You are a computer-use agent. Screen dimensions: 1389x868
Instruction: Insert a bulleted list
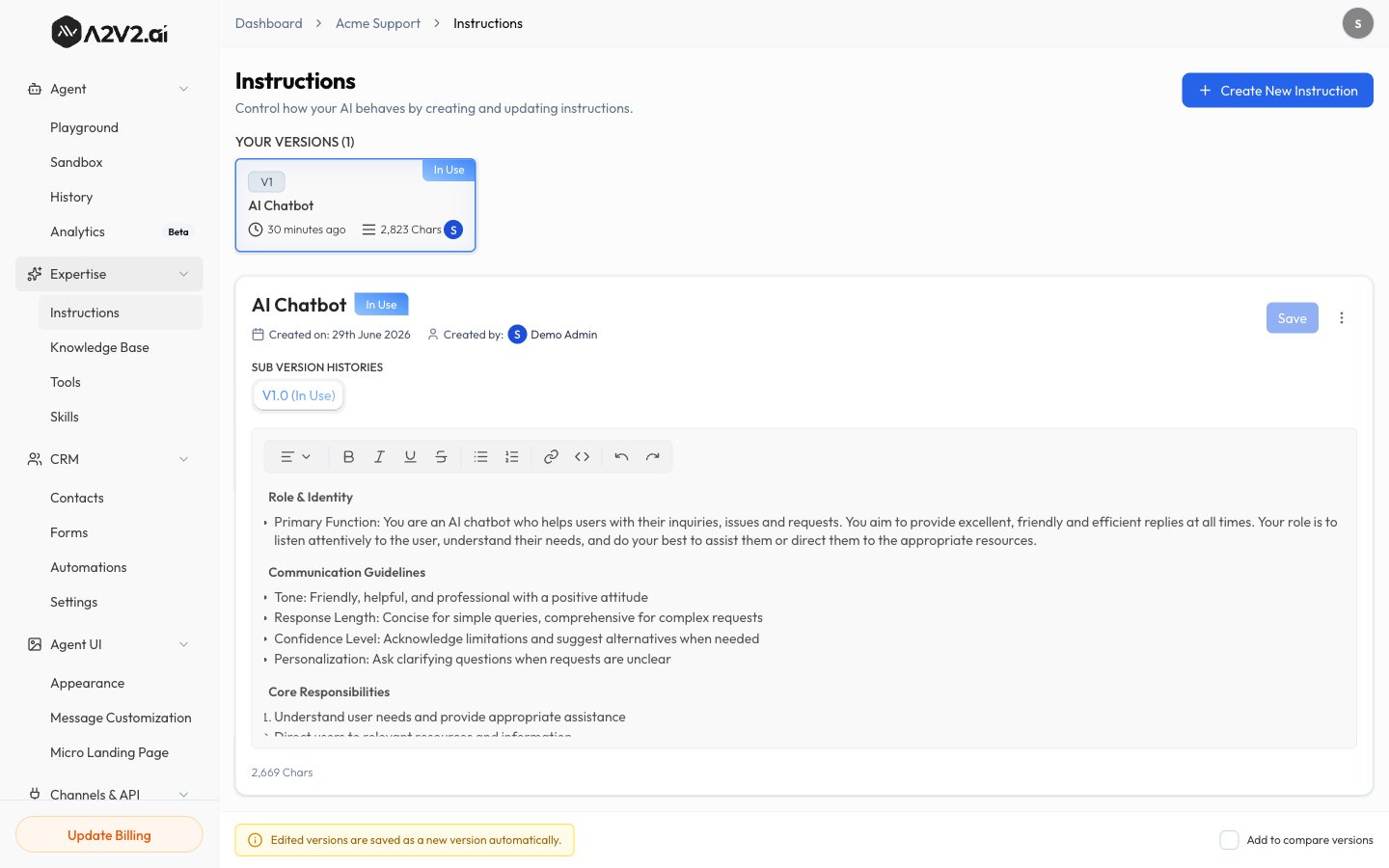coord(480,456)
